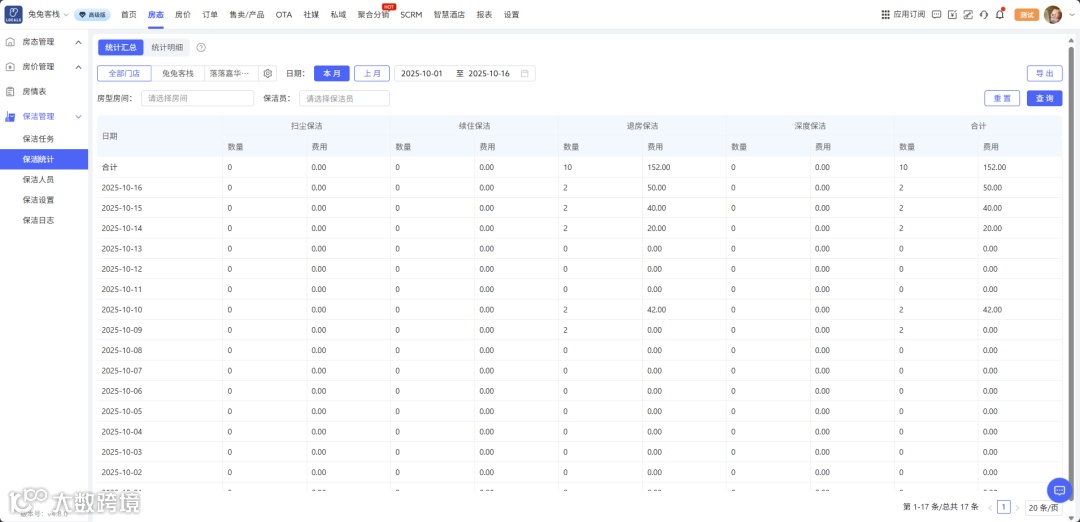Select 落落嘉华 store filter
1080x522 pixels.
point(231,73)
